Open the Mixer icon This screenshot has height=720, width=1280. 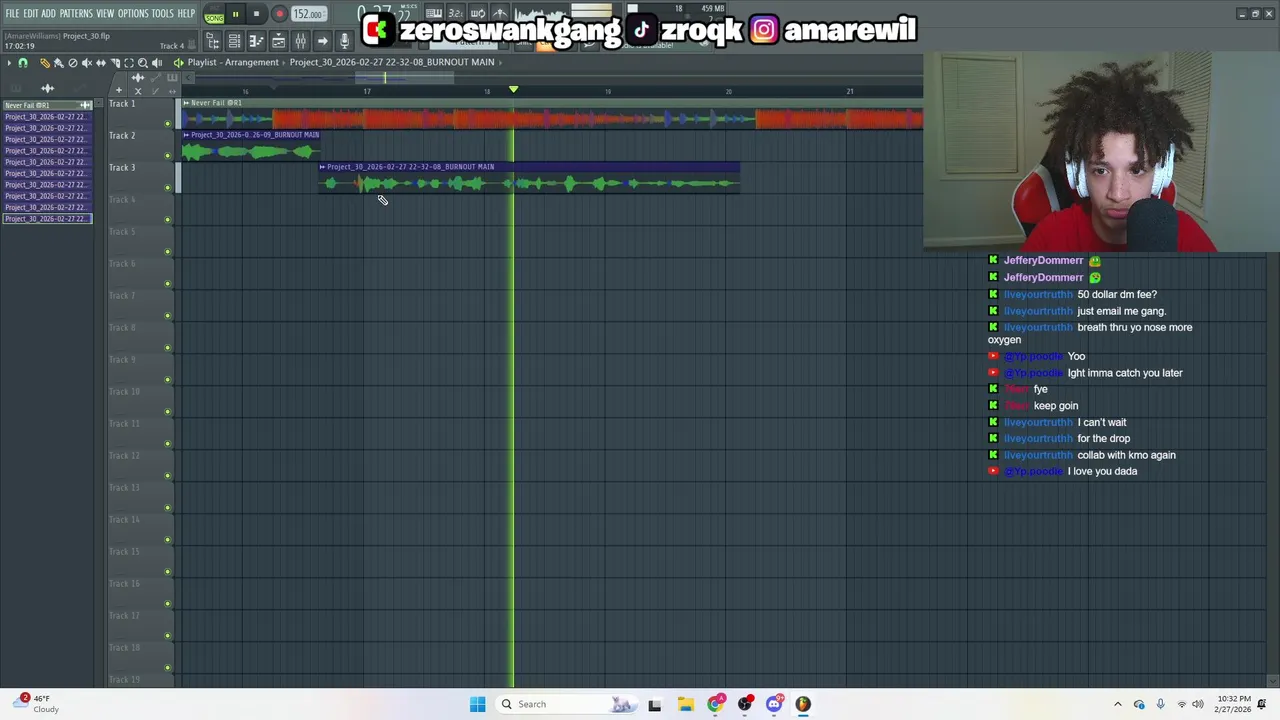pyautogui.click(x=300, y=41)
